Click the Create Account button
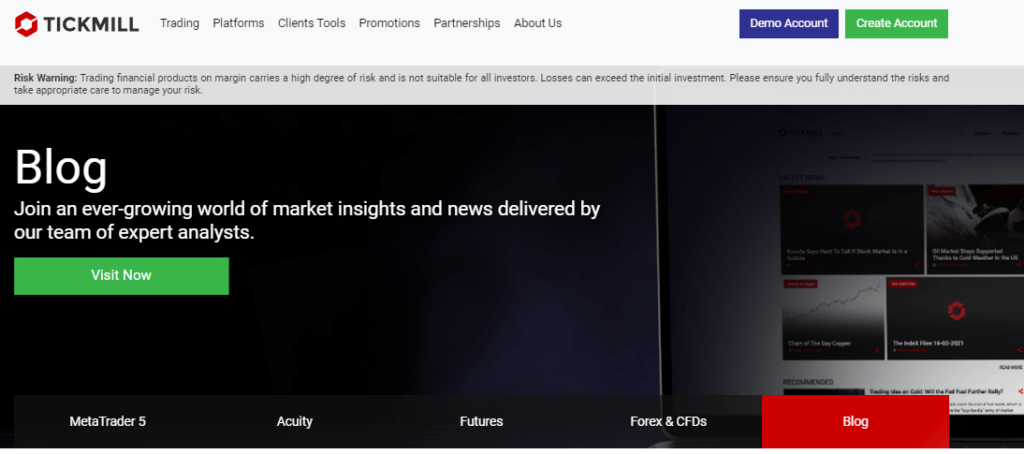 click(897, 24)
